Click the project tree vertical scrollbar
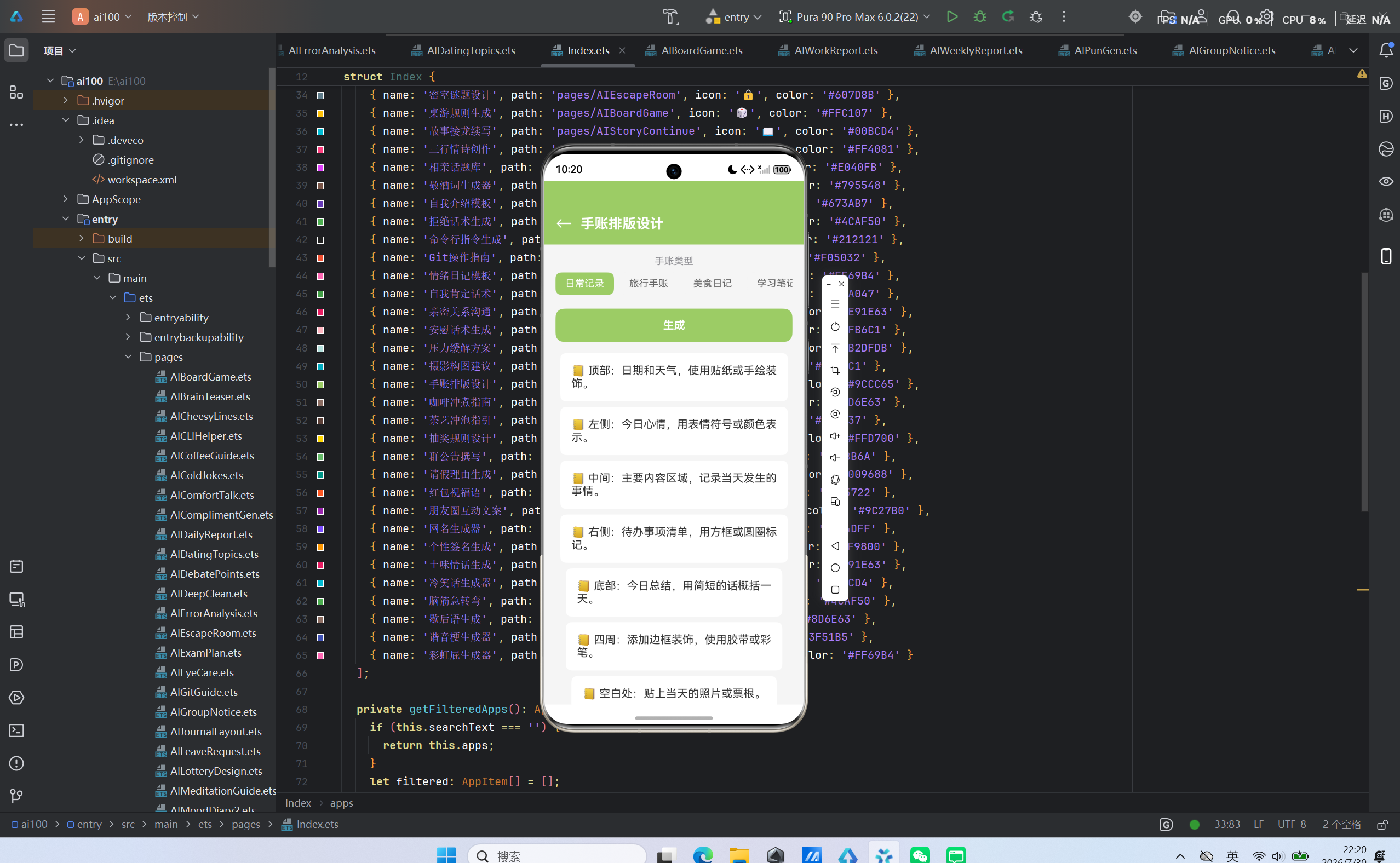Viewport: 1400px width, 863px height. click(272, 167)
